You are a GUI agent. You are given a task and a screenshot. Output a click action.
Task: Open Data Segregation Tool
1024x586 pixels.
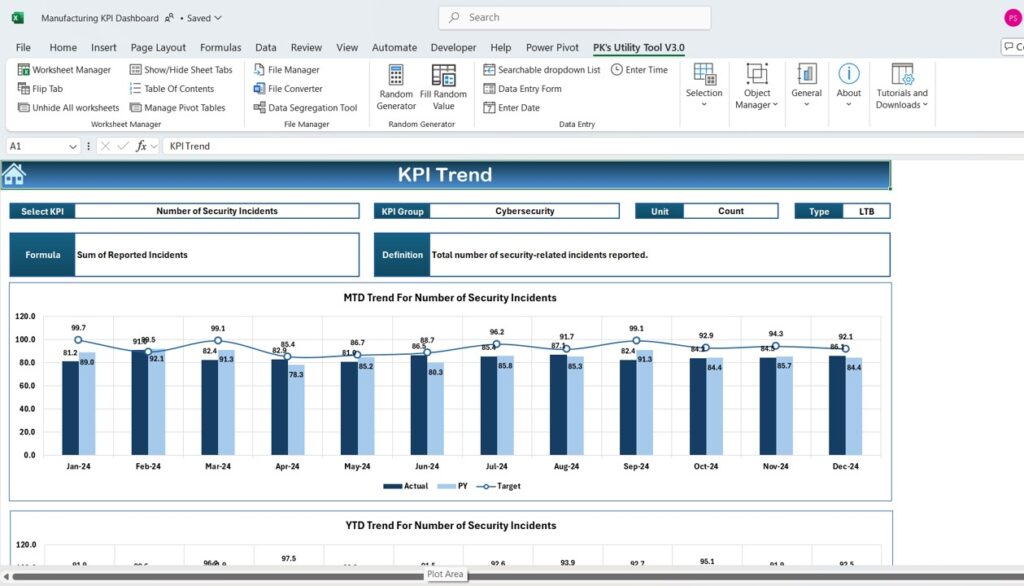pyautogui.click(x=306, y=108)
